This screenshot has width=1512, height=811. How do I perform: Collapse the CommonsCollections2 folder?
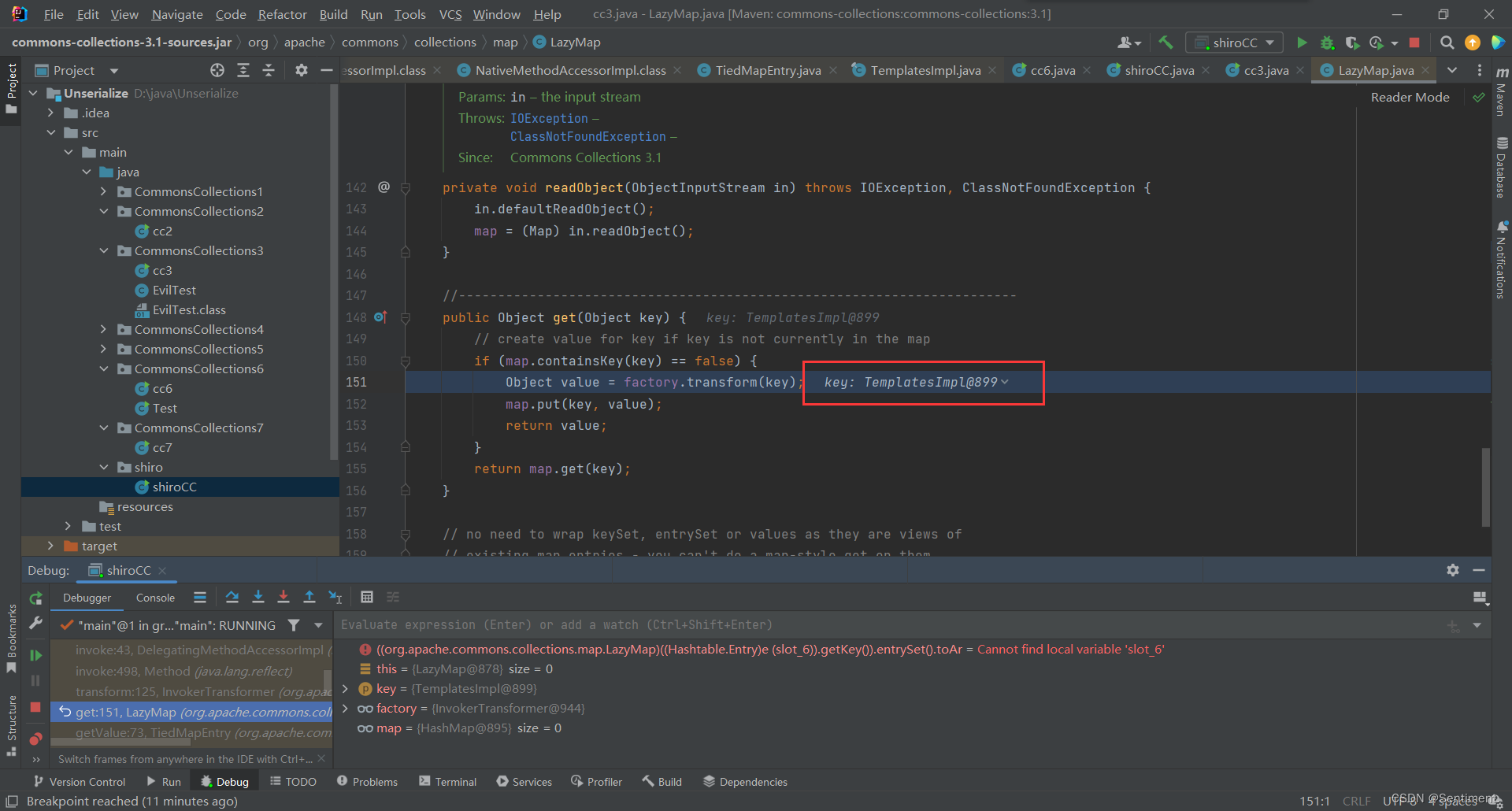(104, 211)
